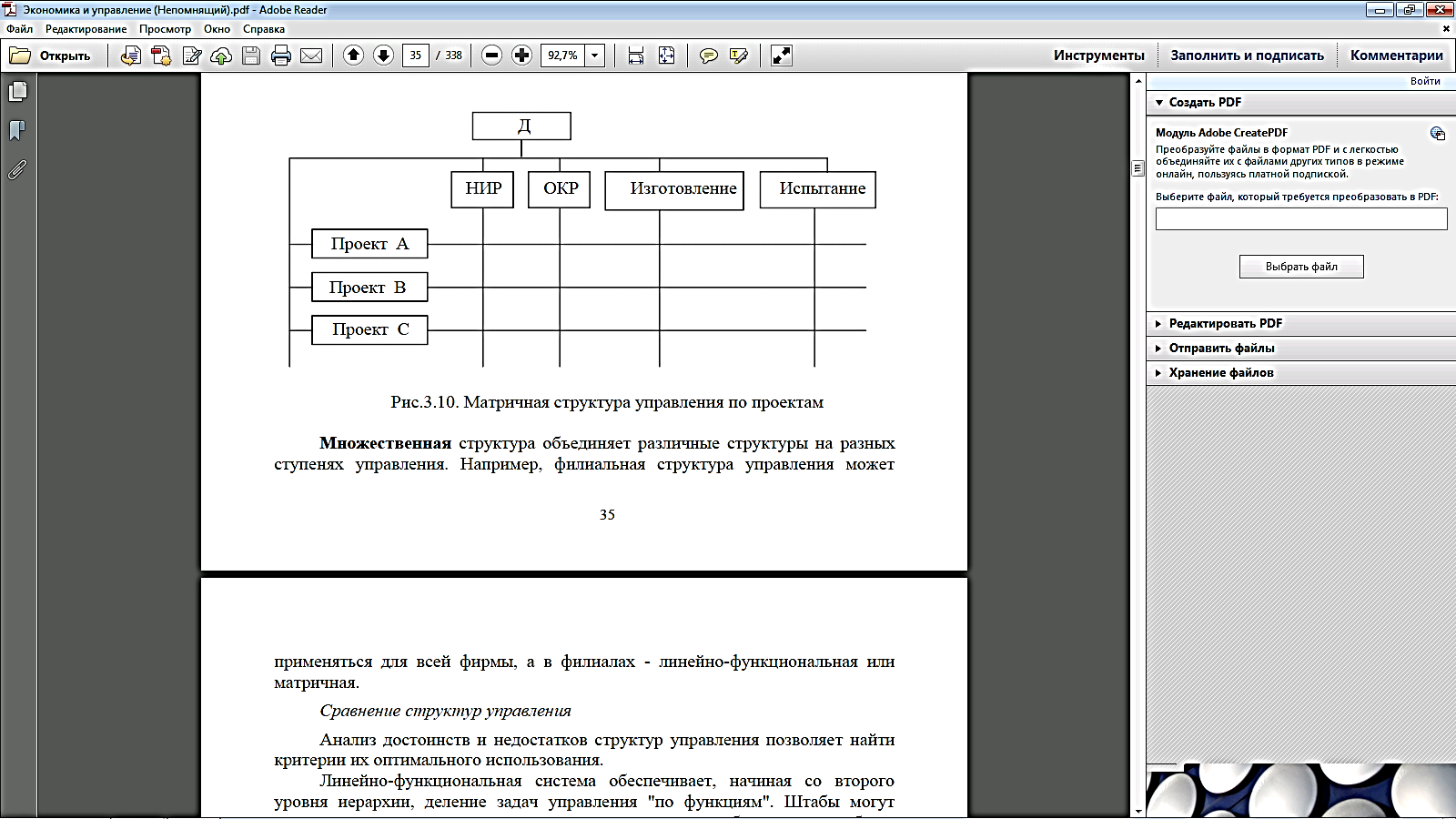This screenshot has height=819, width=1456.
Task: Select the highlight text tool
Action: pos(738,56)
